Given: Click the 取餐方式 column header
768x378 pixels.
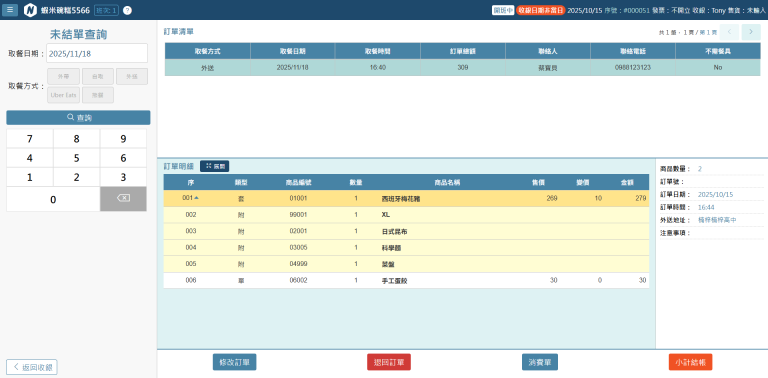Looking at the screenshot, I should tap(208, 51).
